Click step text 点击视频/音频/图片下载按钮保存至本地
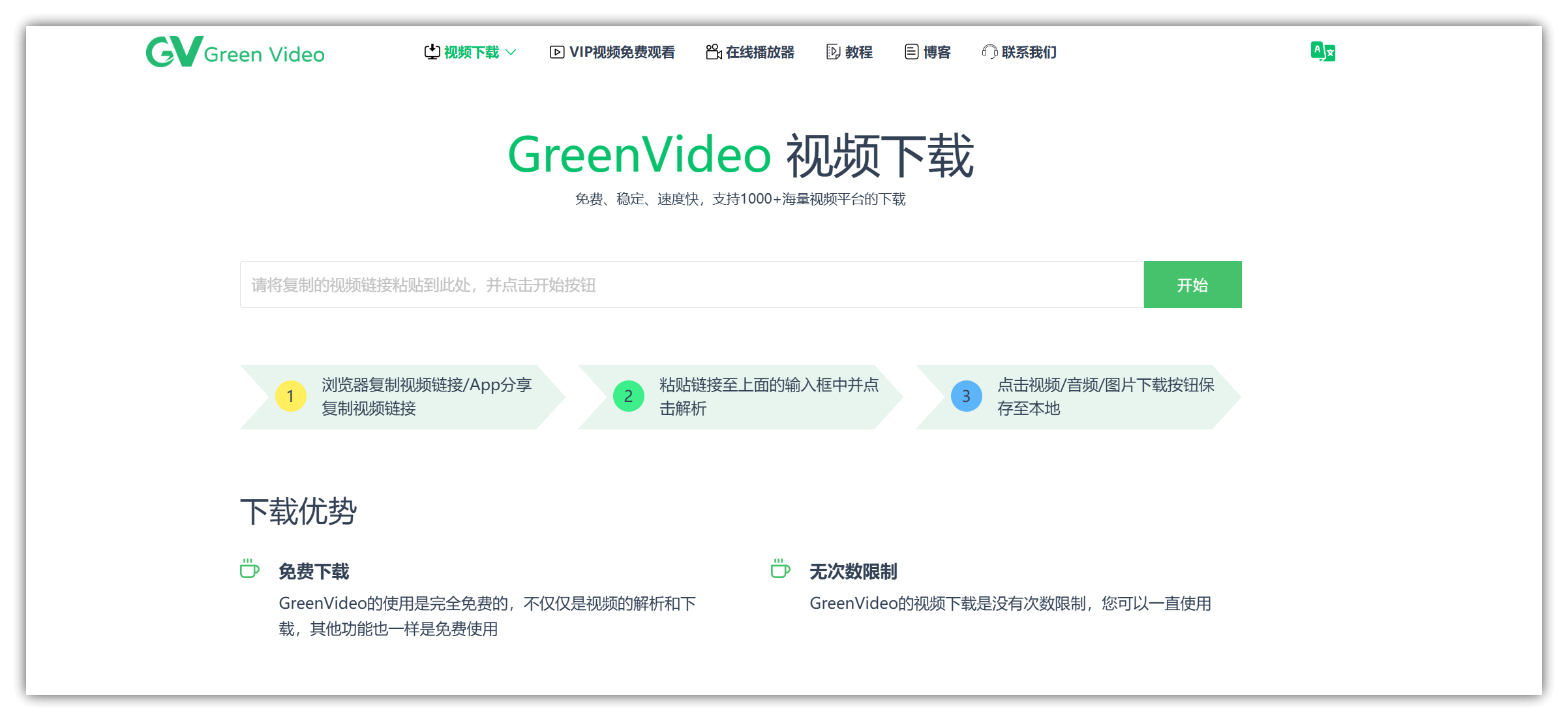Viewport: 1568px width, 721px height. pyautogui.click(x=1106, y=396)
